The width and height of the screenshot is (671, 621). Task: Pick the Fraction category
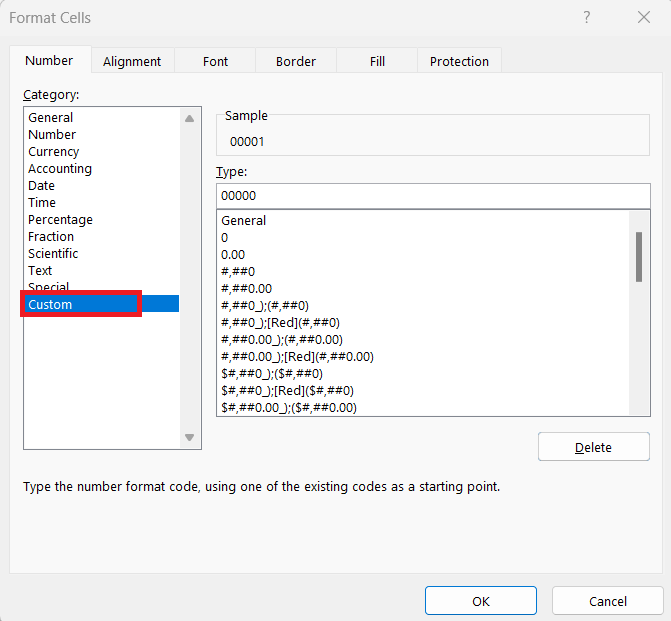[x=101, y=236]
